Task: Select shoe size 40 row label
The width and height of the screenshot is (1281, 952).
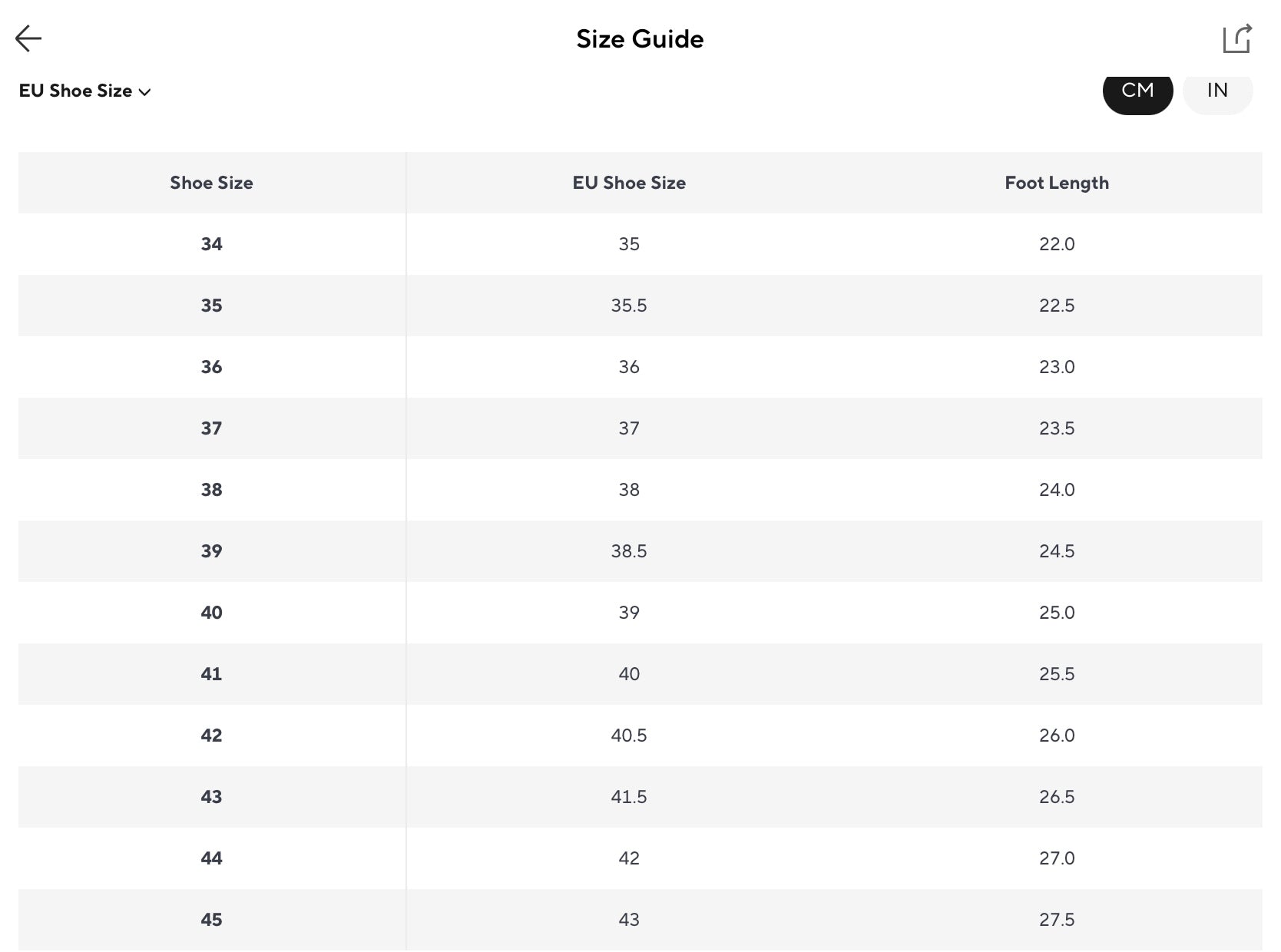Action: click(x=211, y=613)
